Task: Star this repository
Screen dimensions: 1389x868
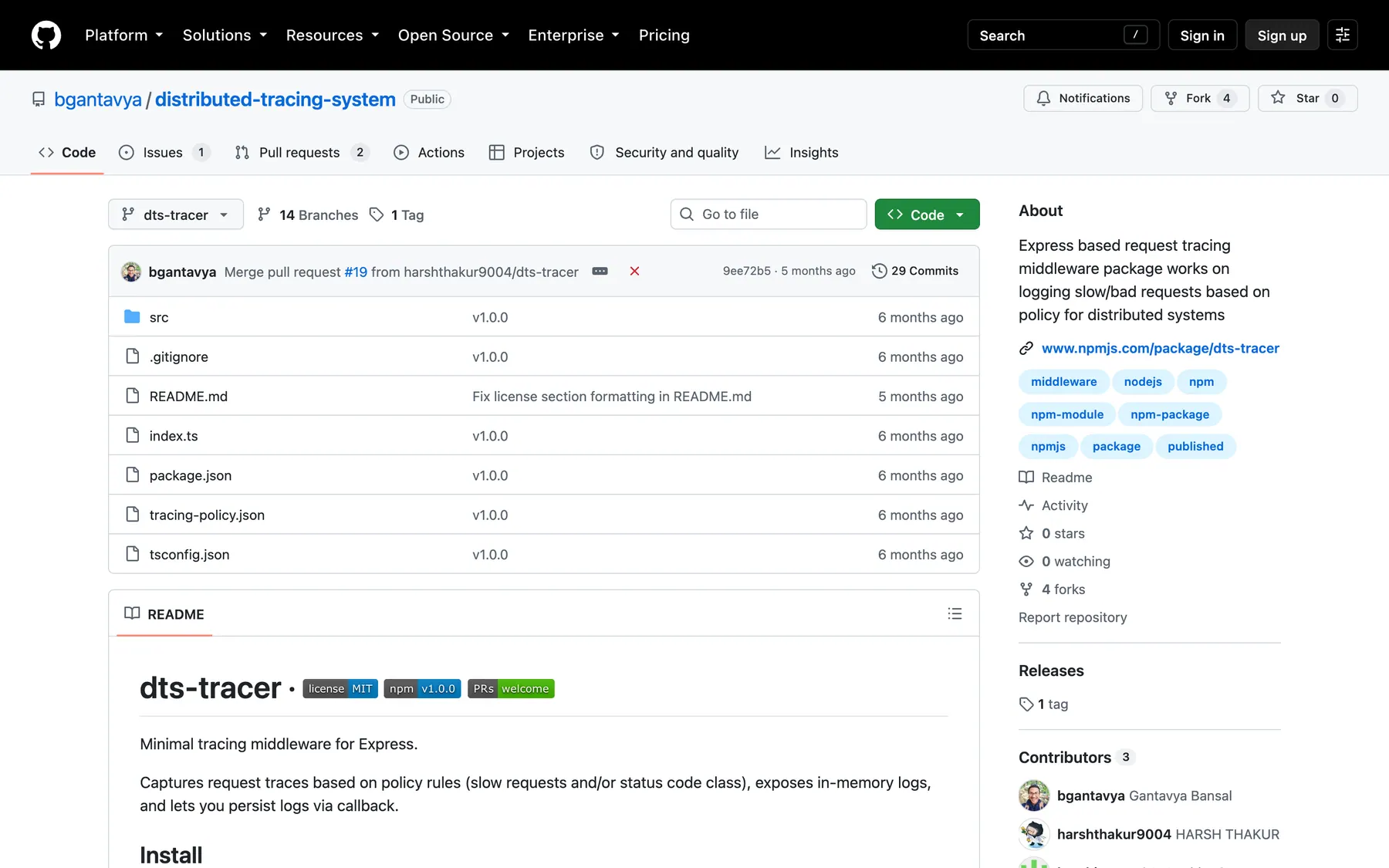Action: click(x=1307, y=98)
